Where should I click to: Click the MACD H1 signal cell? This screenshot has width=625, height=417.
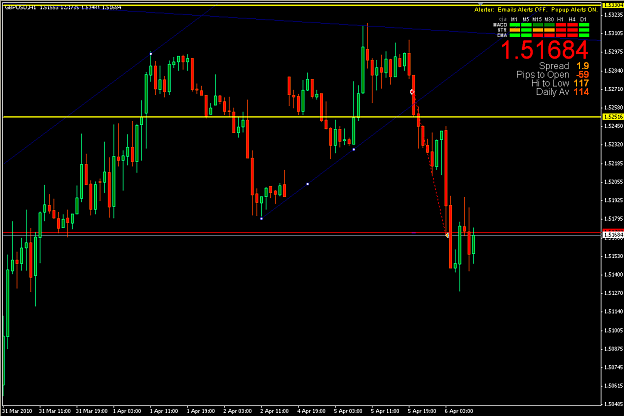[x=561, y=25]
